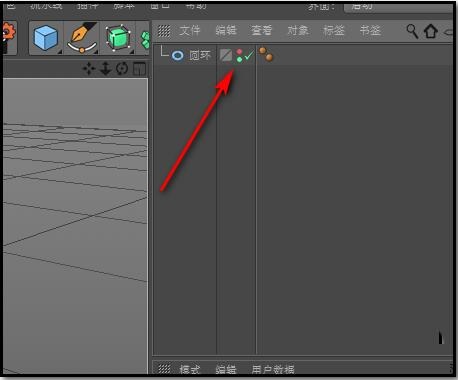Toggle the red editor visibility dot of 圆环
This screenshot has width=458, height=380.
pyautogui.click(x=239, y=52)
